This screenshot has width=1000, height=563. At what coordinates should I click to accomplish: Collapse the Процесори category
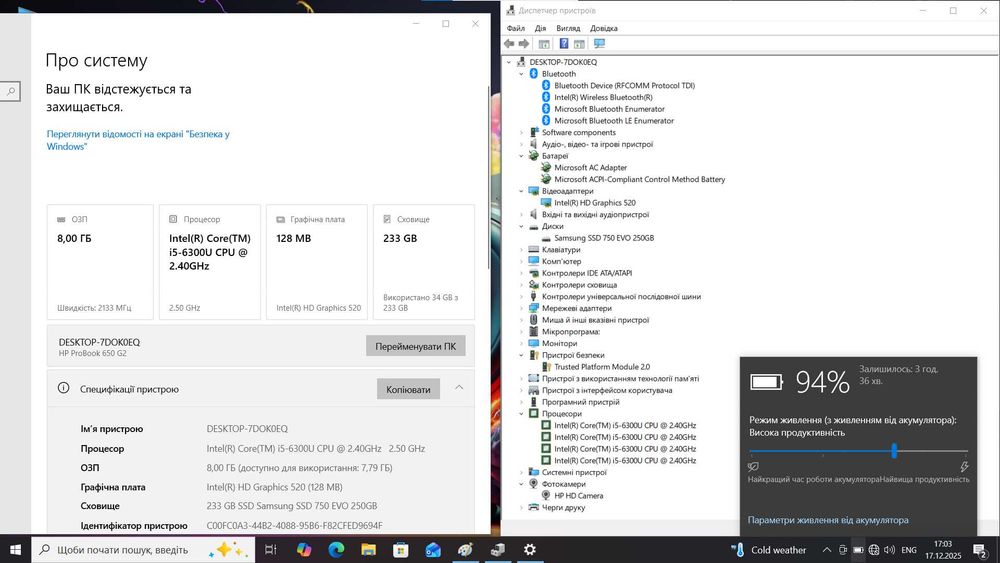521,413
